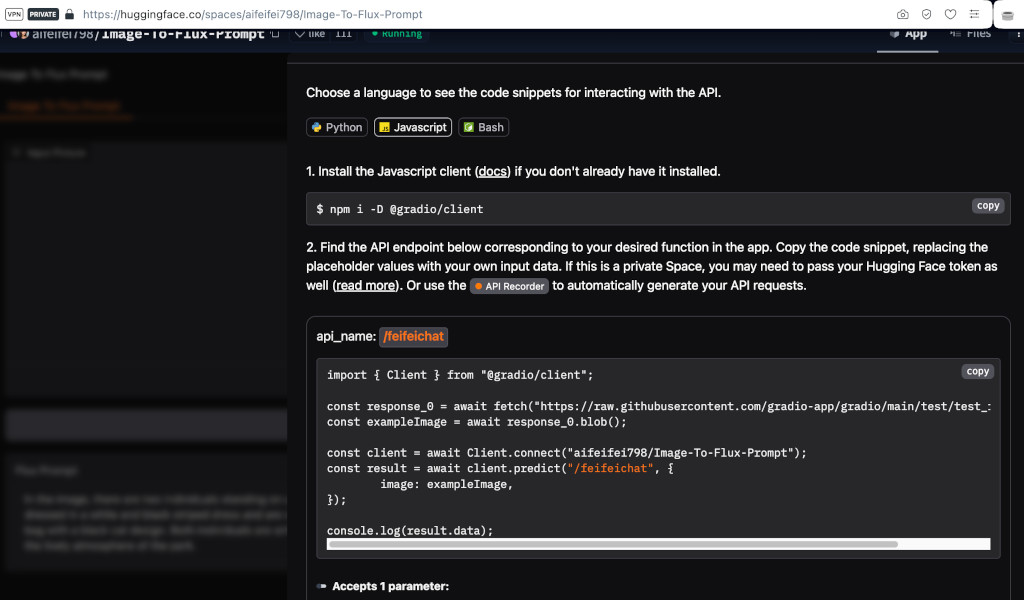Copy the npm install command

click(x=987, y=206)
